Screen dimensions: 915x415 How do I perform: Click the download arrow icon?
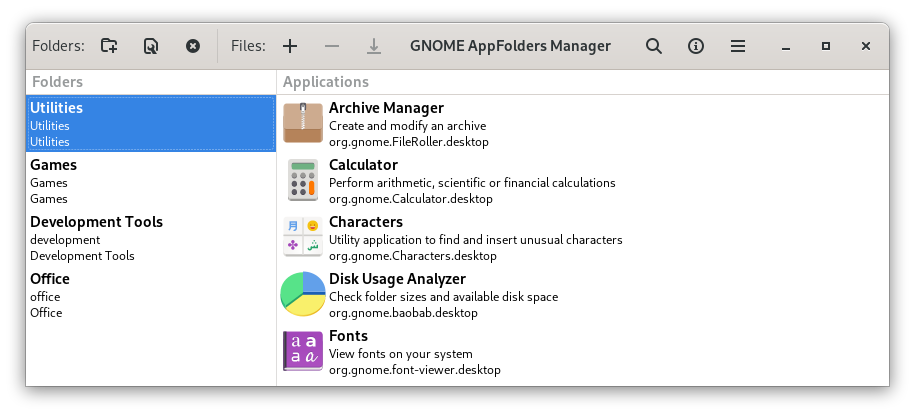click(374, 46)
